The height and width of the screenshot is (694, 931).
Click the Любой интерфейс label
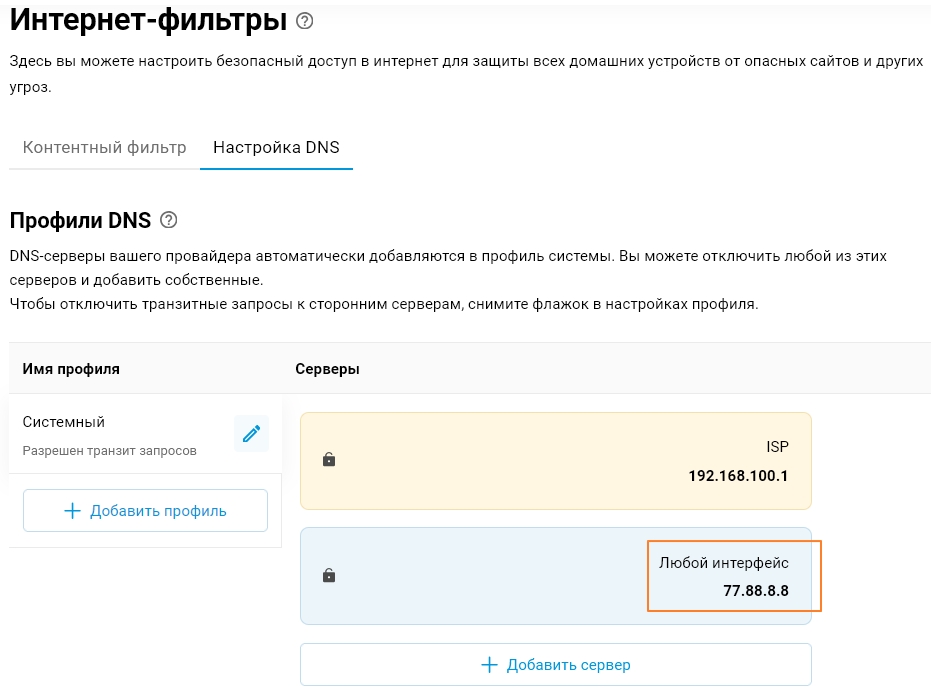[723, 564]
